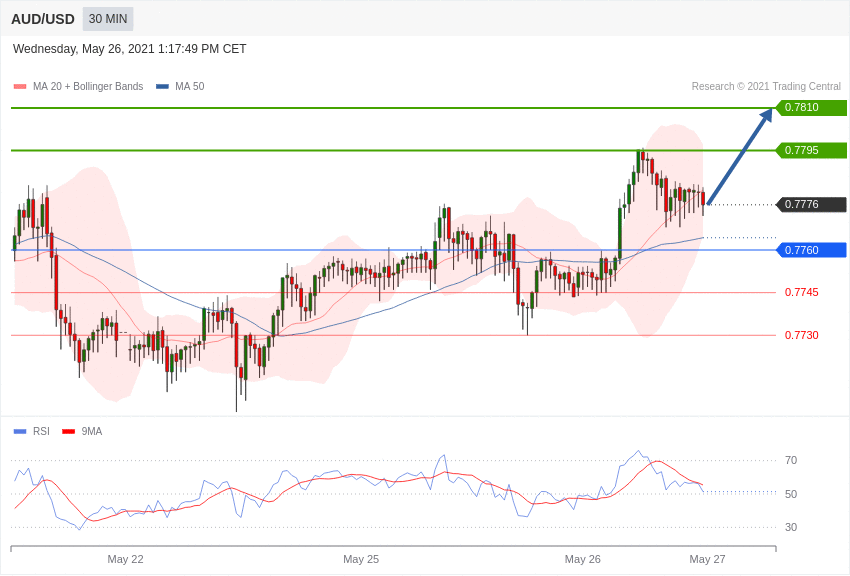Click the May 27 date axis label

[x=707, y=559]
